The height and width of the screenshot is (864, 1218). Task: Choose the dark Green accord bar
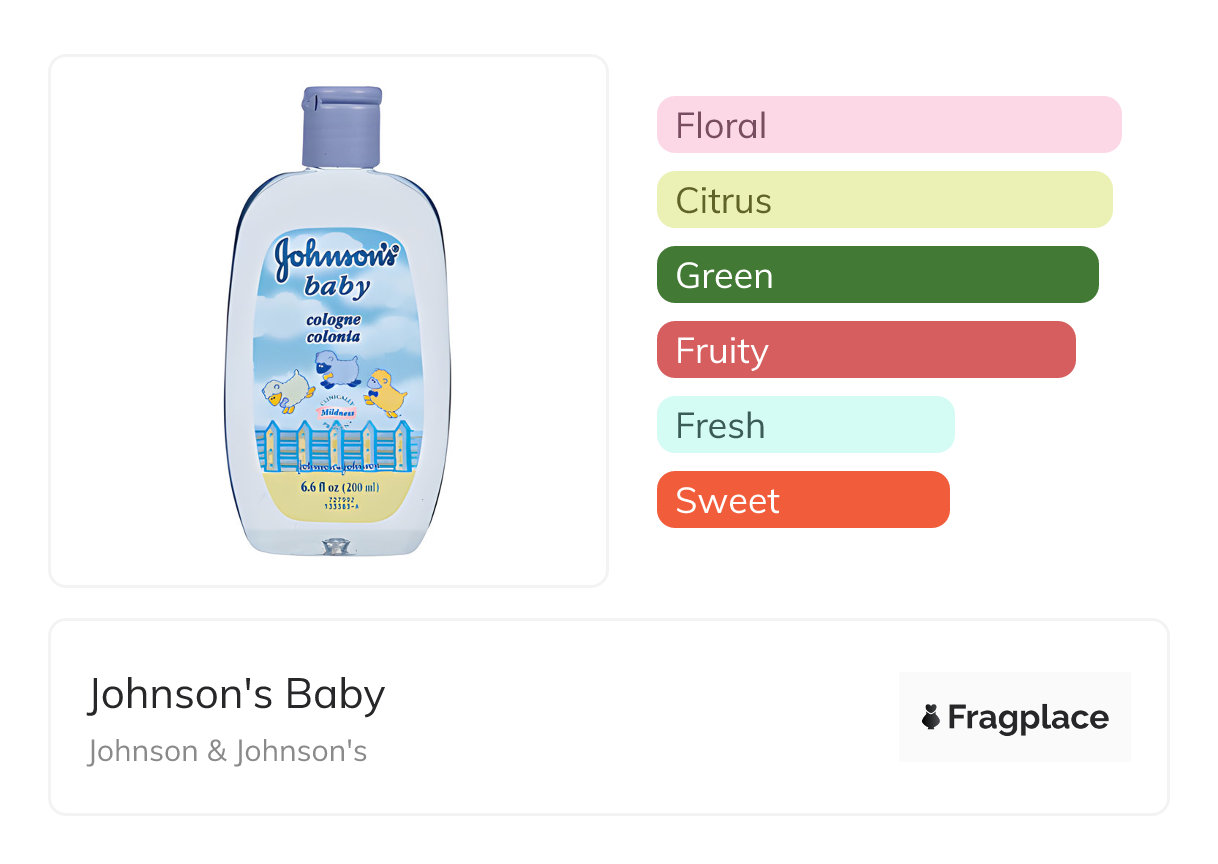[x=877, y=275]
